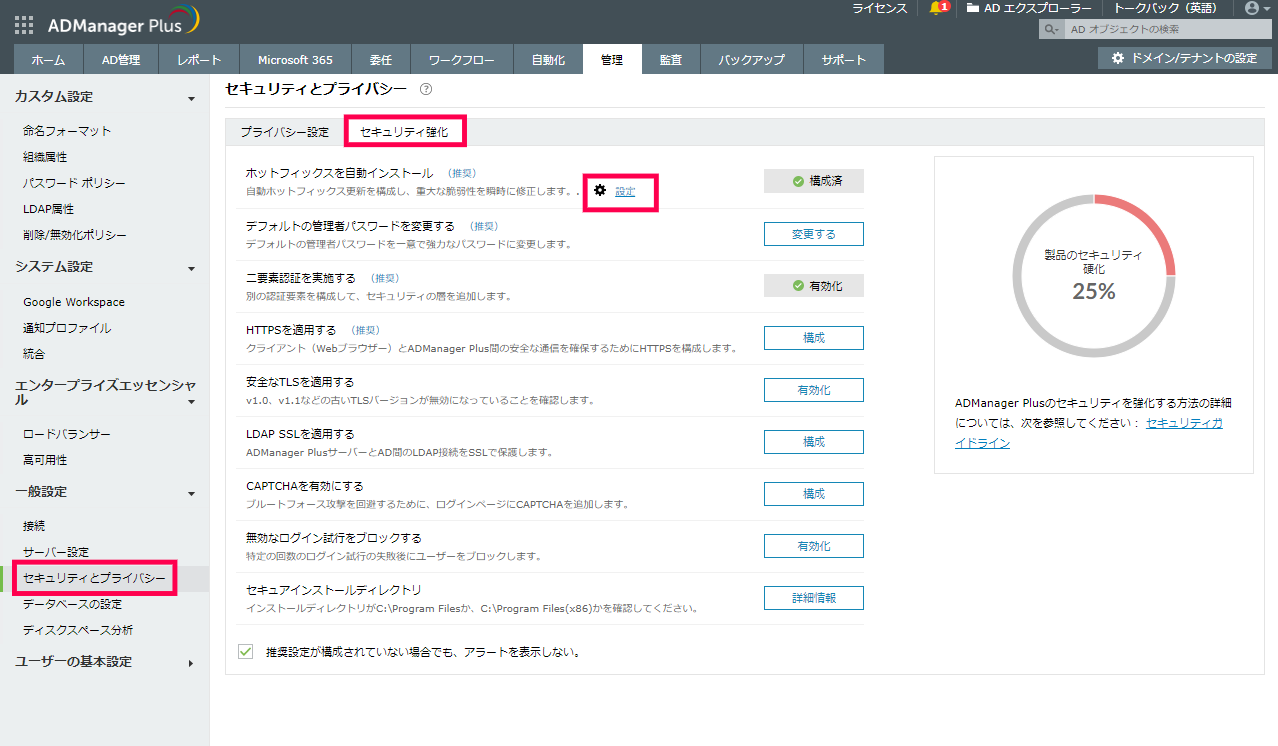Click the gear icon next to 設定
The height and width of the screenshot is (746, 1278).
point(600,190)
